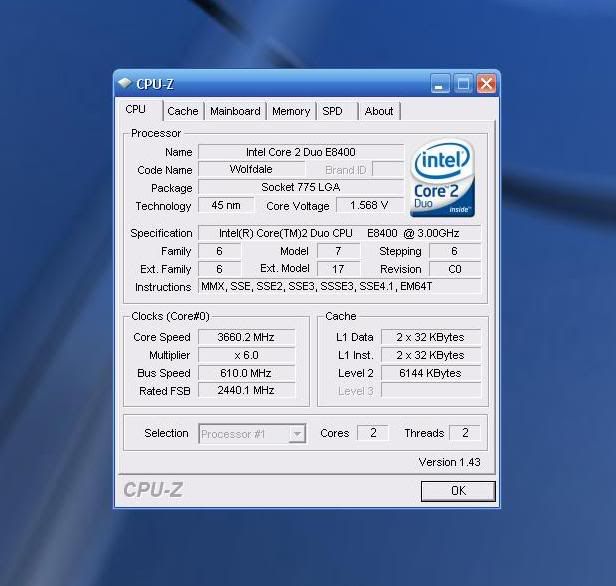Click the Version 1.43 text

tap(449, 462)
